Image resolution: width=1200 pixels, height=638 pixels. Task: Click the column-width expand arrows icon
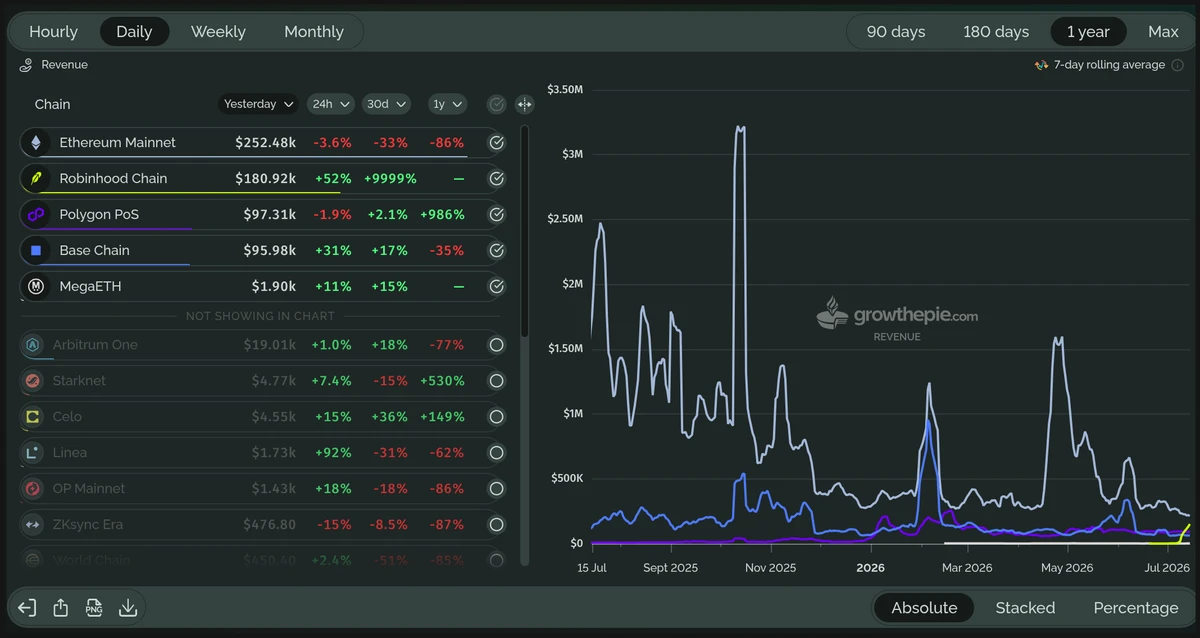click(524, 104)
